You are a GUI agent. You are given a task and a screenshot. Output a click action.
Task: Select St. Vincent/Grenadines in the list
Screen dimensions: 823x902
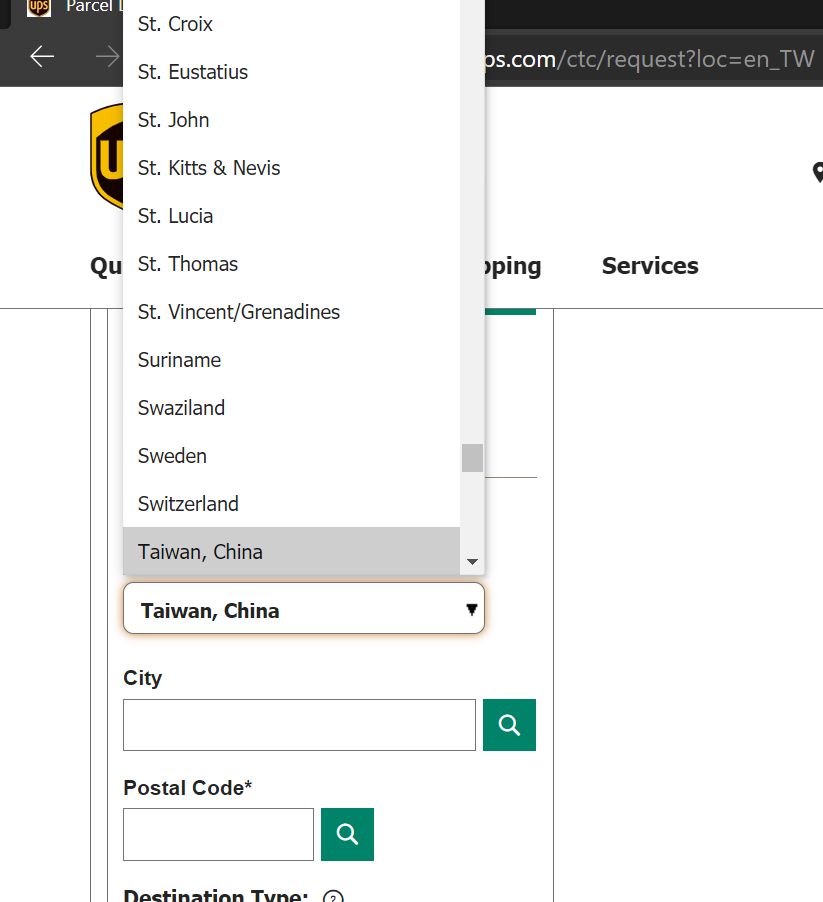238,312
